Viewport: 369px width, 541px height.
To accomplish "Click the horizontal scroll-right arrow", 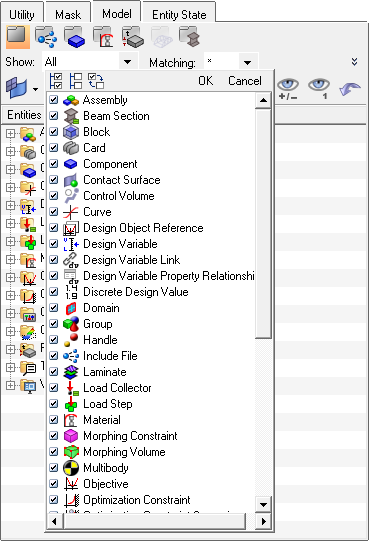I will pyautogui.click(x=263, y=521).
